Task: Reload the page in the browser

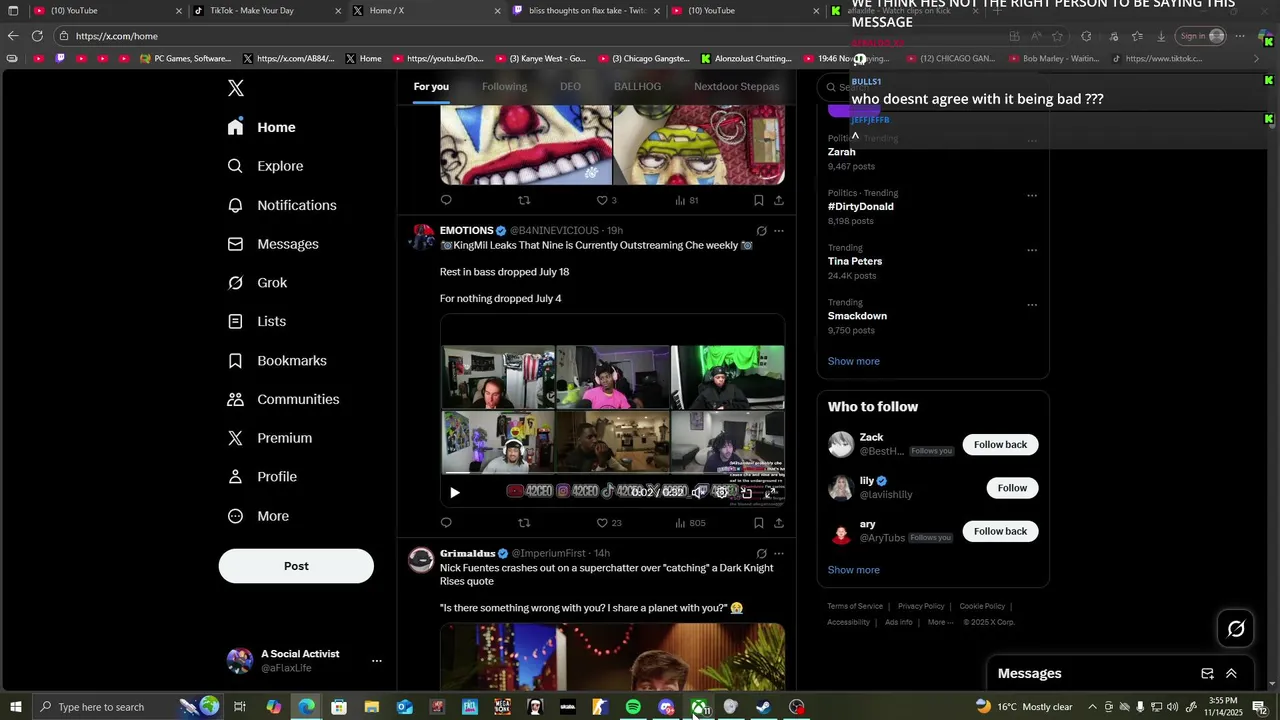Action: point(37,36)
